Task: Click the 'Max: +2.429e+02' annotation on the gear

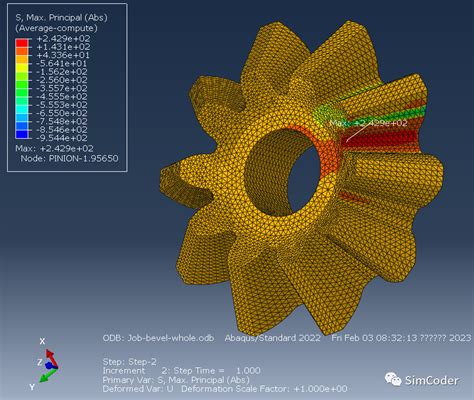Action: [368, 123]
